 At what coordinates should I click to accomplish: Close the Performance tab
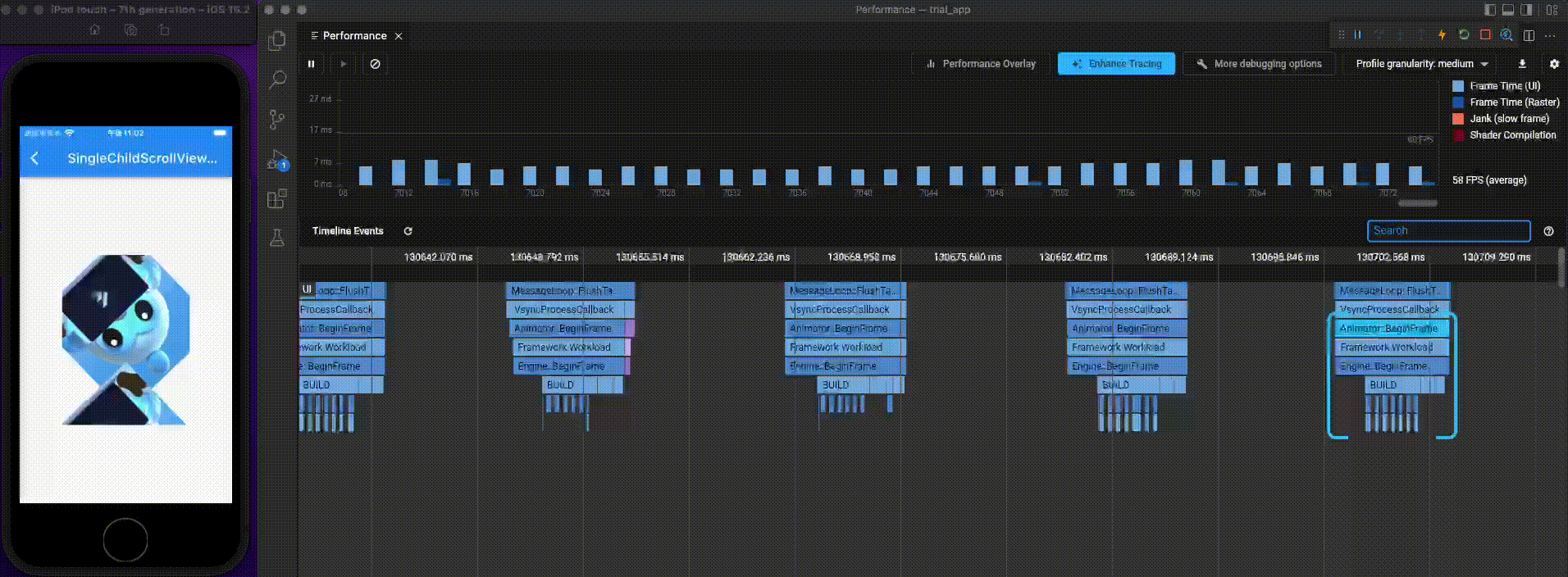tap(399, 36)
